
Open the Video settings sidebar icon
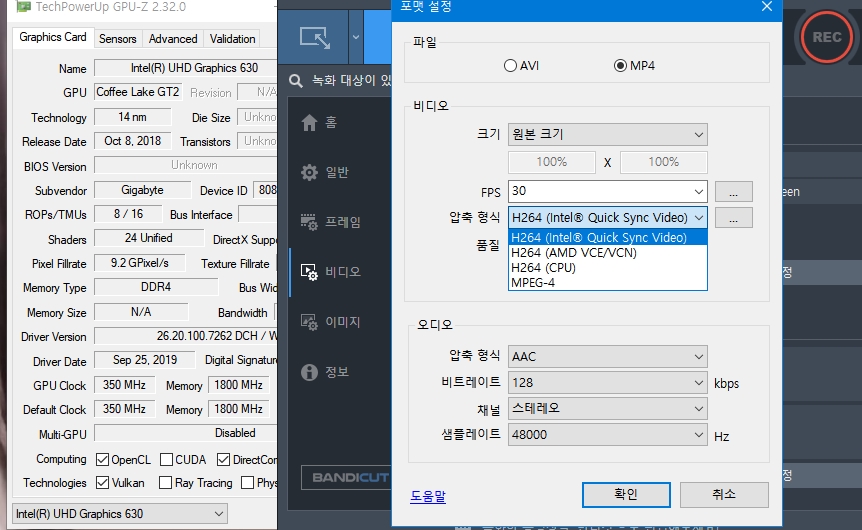(310, 271)
